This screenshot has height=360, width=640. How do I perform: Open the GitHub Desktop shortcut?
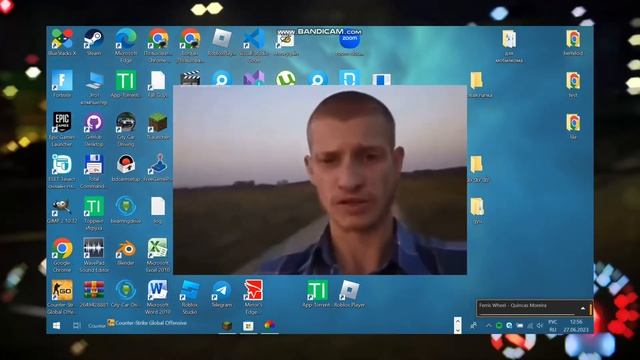tap(94, 129)
